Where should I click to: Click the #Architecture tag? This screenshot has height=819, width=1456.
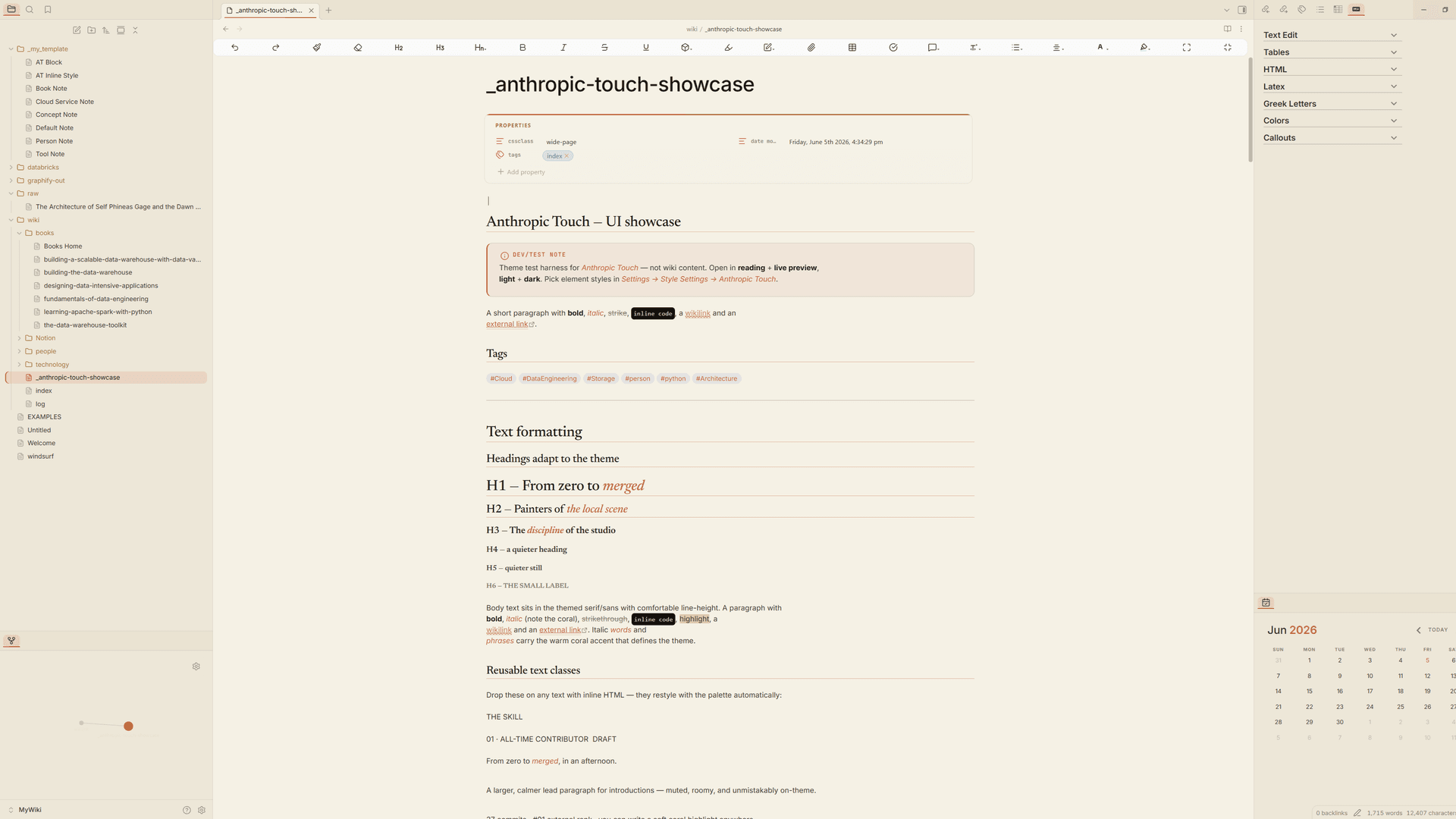(717, 378)
